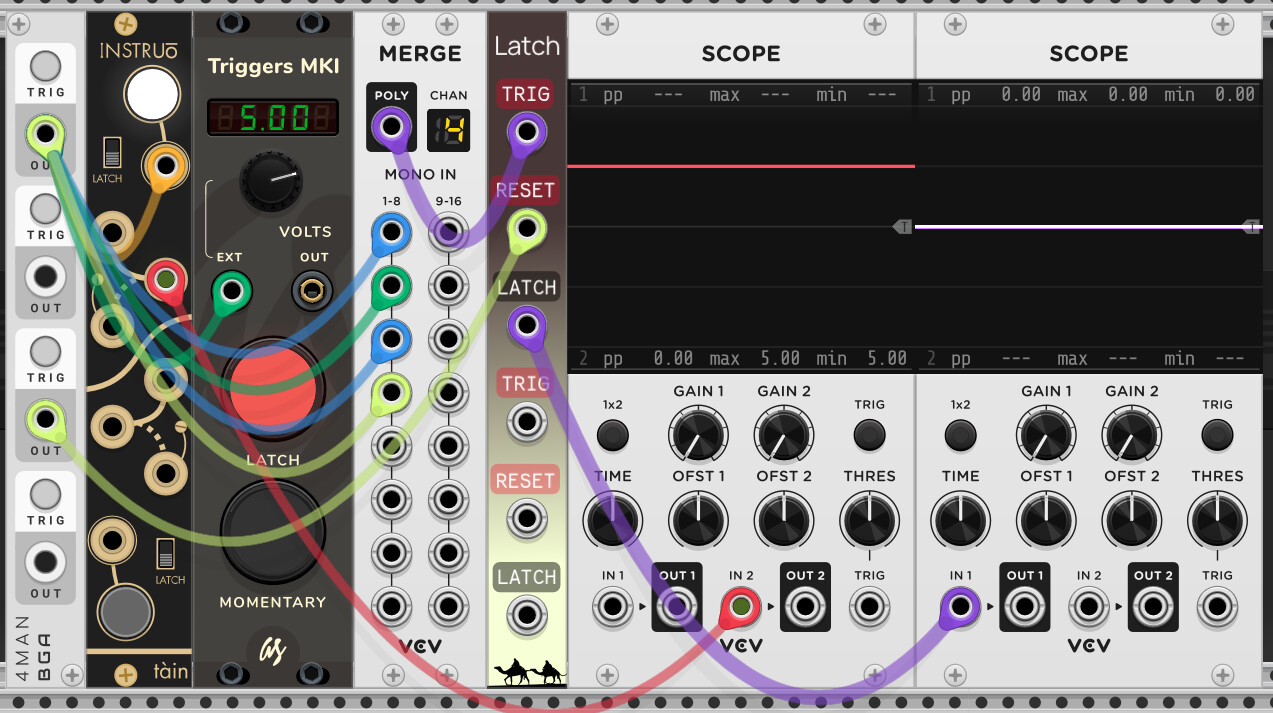Click the TRIG input jack on the left SCOPE

[869, 606]
